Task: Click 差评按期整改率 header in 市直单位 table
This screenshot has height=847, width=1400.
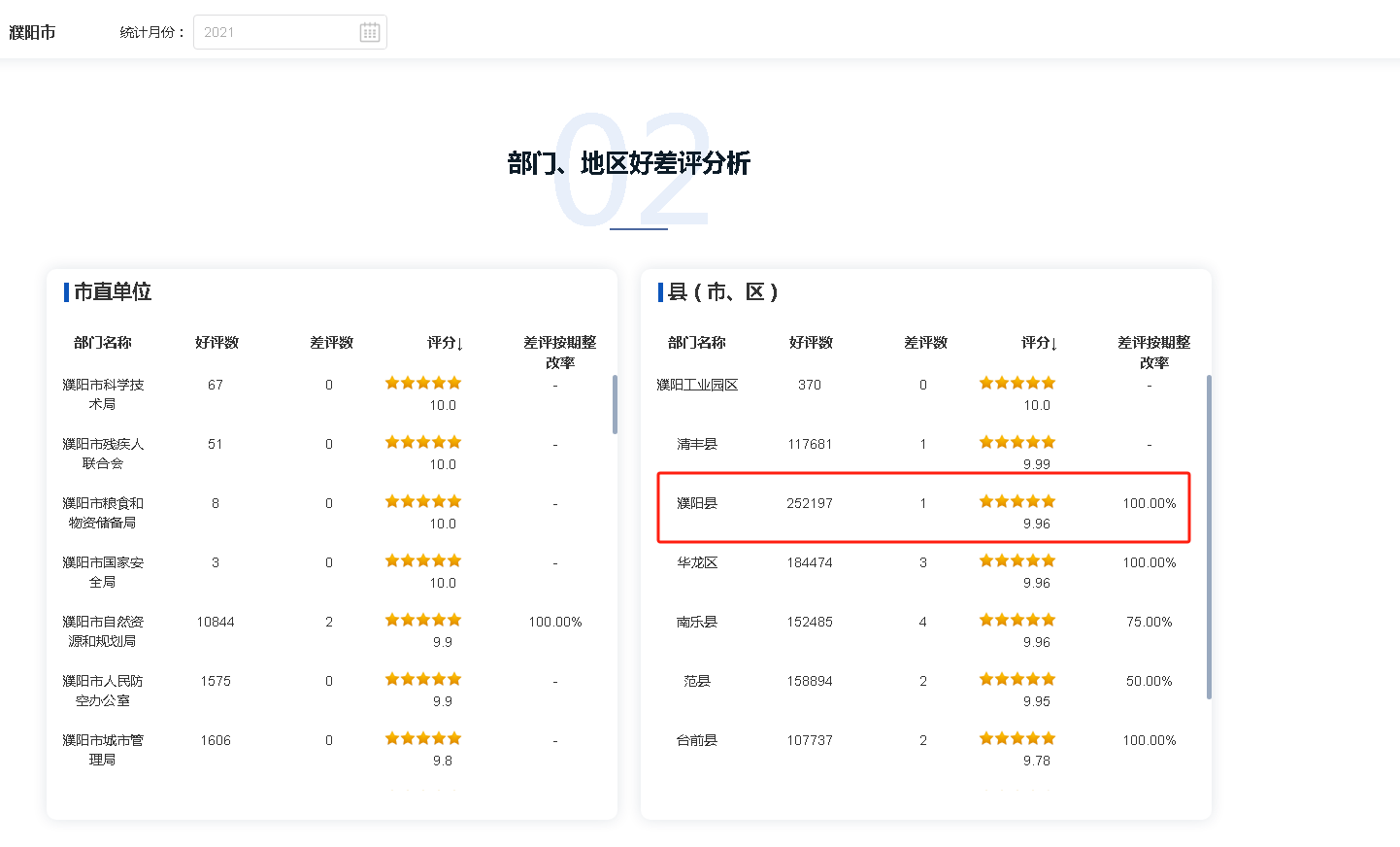Action: (x=560, y=353)
